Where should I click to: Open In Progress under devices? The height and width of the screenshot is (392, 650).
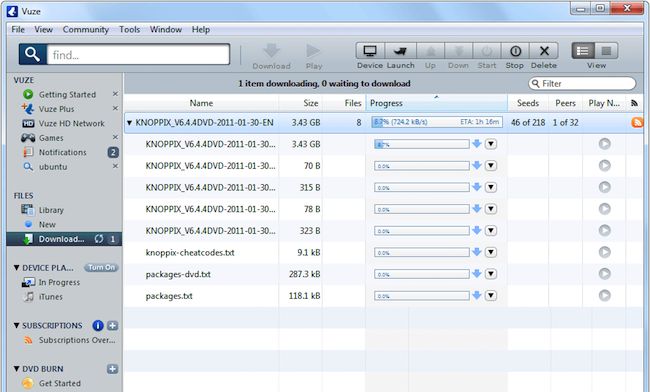click(59, 283)
